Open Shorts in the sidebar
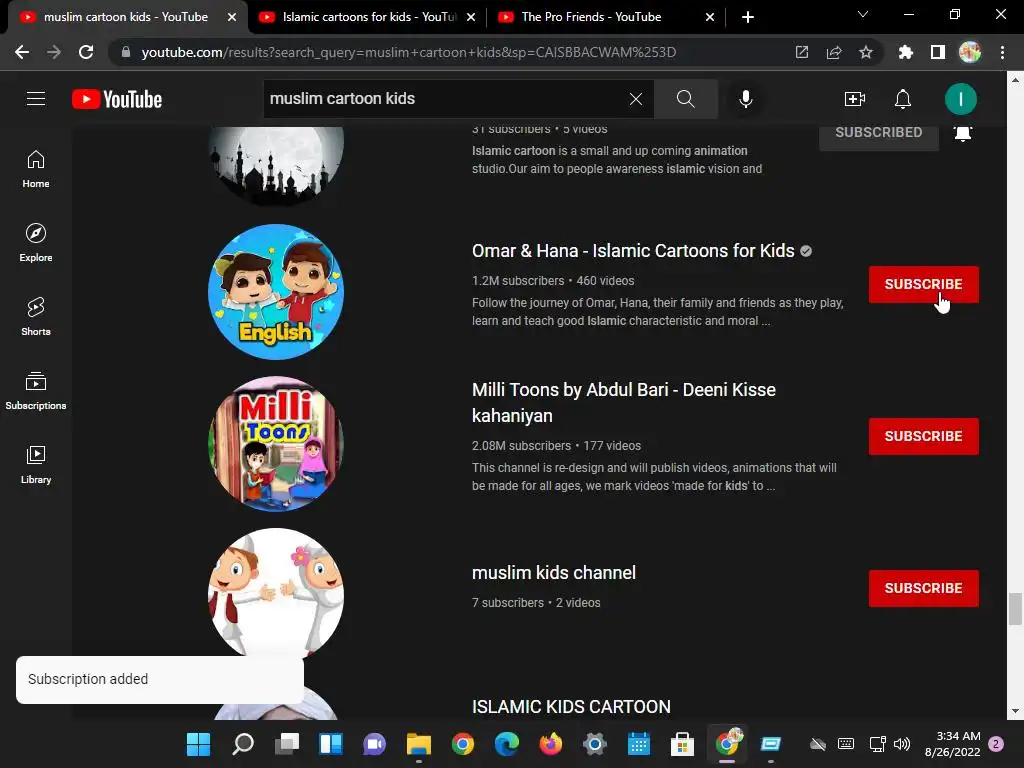Screen dimensions: 1024x768 pyautogui.click(x=36, y=317)
